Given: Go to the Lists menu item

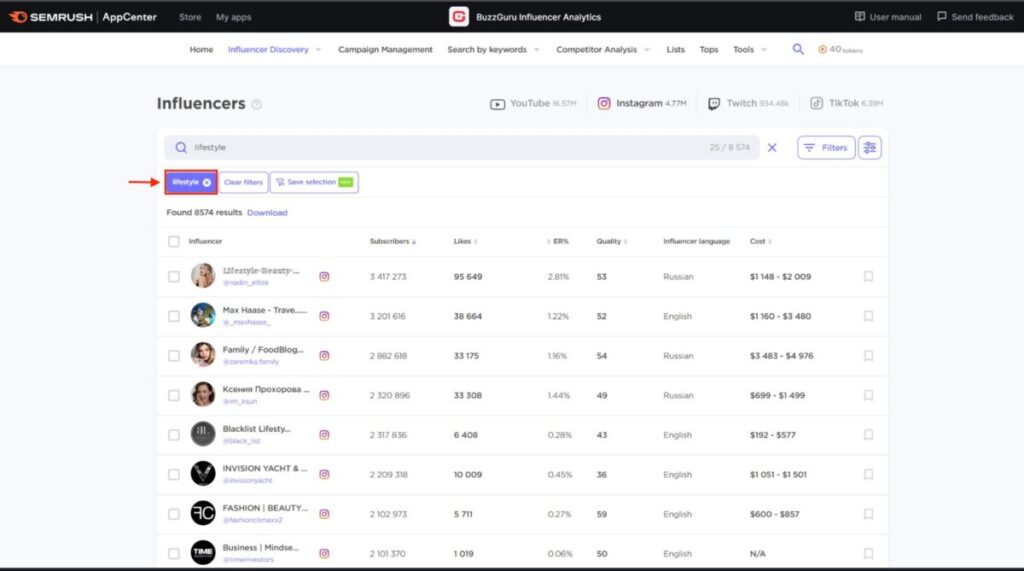Looking at the screenshot, I should [x=675, y=50].
